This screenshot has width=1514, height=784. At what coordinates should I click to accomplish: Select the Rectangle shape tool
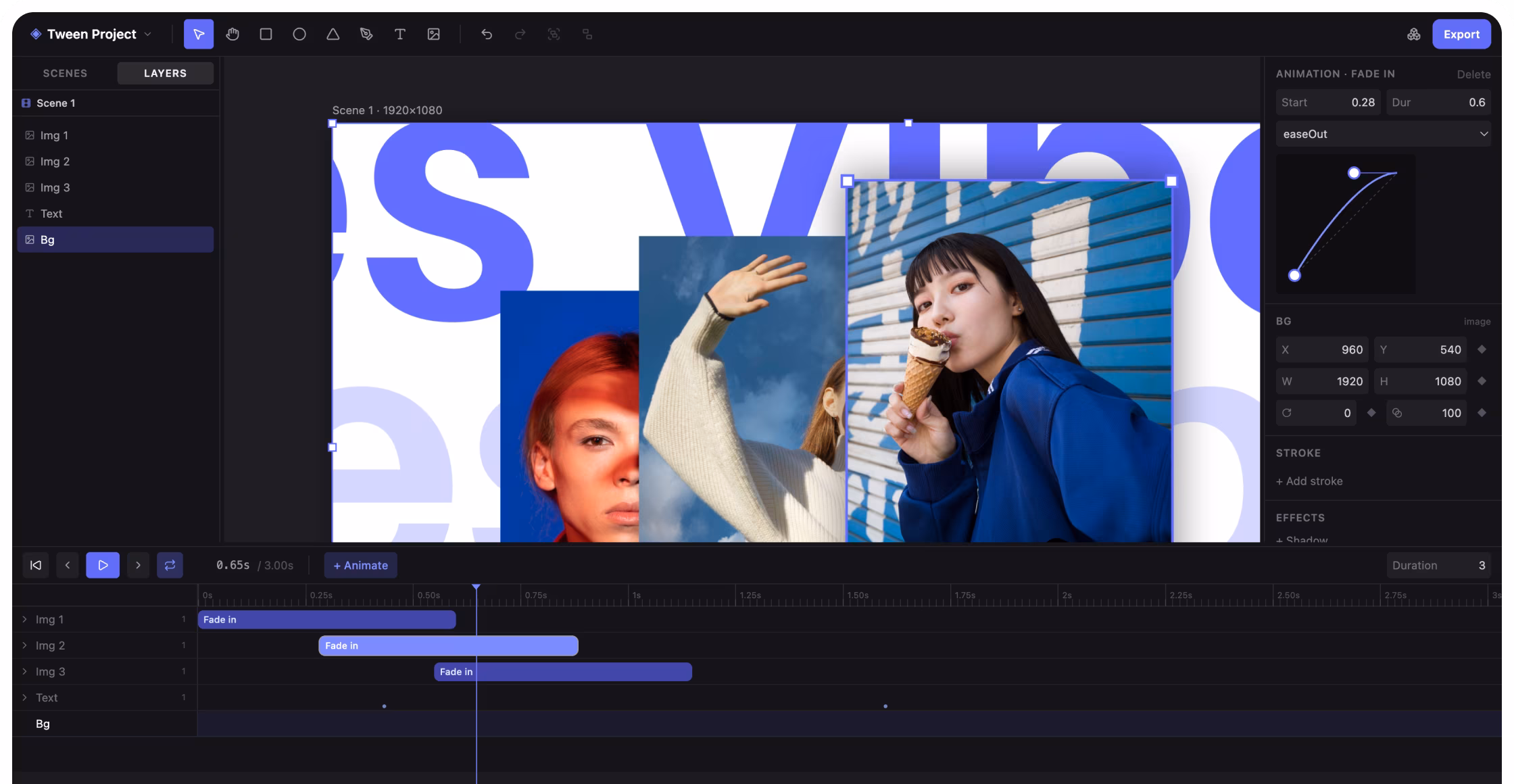266,34
